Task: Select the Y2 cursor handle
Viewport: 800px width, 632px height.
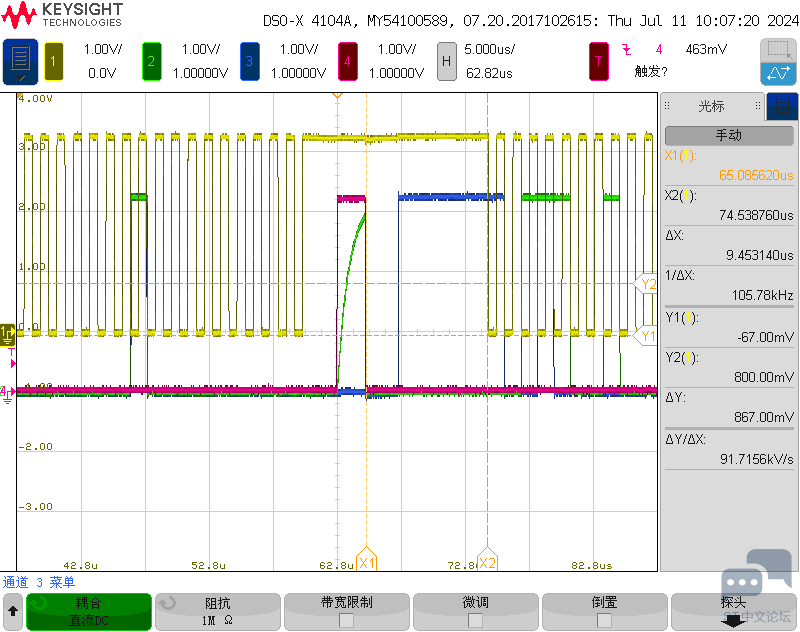Action: coord(646,284)
